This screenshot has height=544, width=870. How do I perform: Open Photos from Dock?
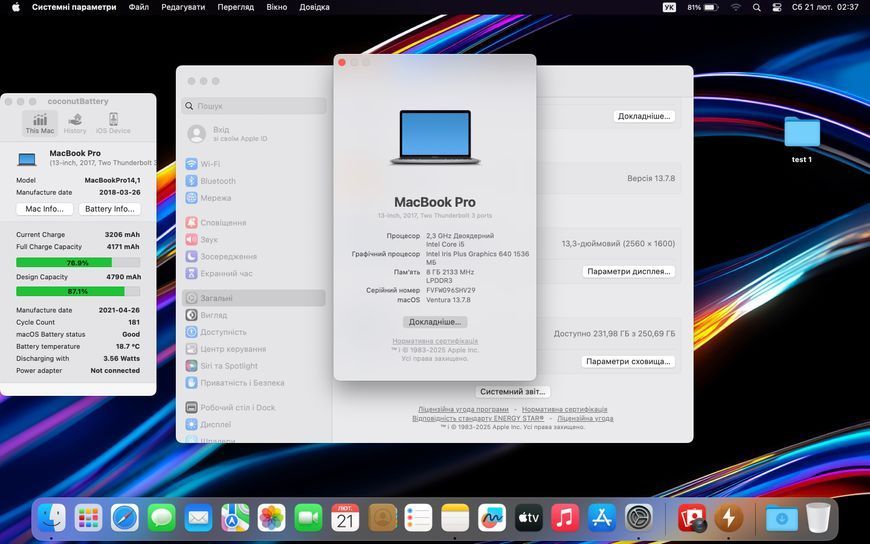(x=271, y=518)
